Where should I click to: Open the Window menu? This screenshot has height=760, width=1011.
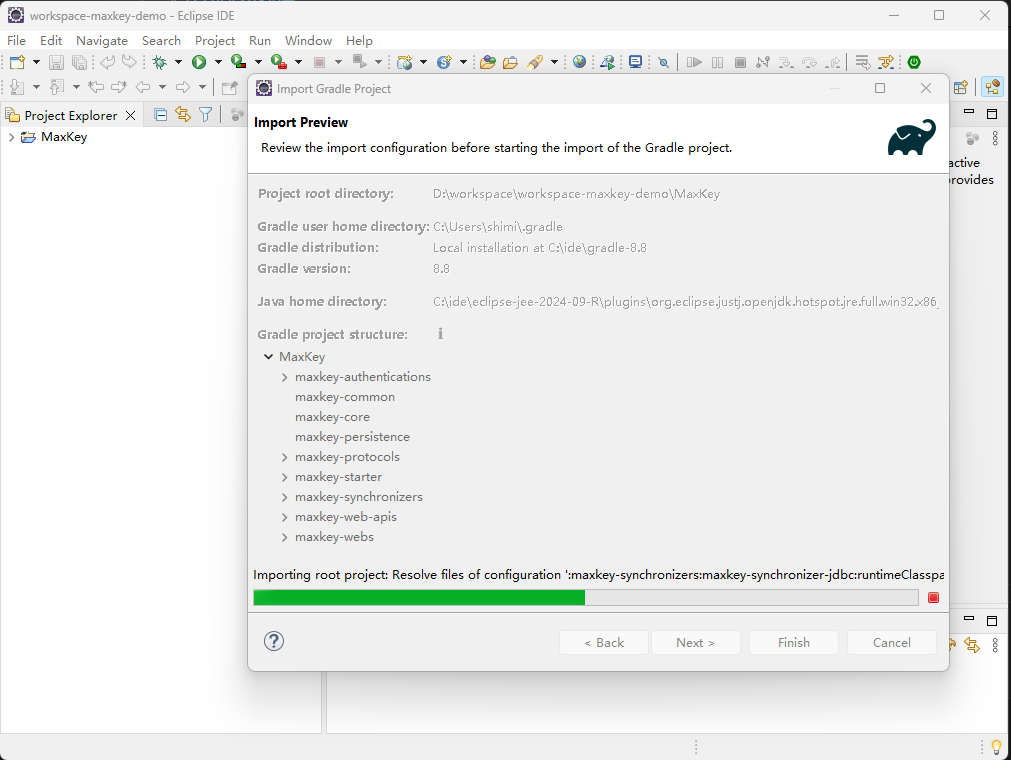[x=308, y=41]
